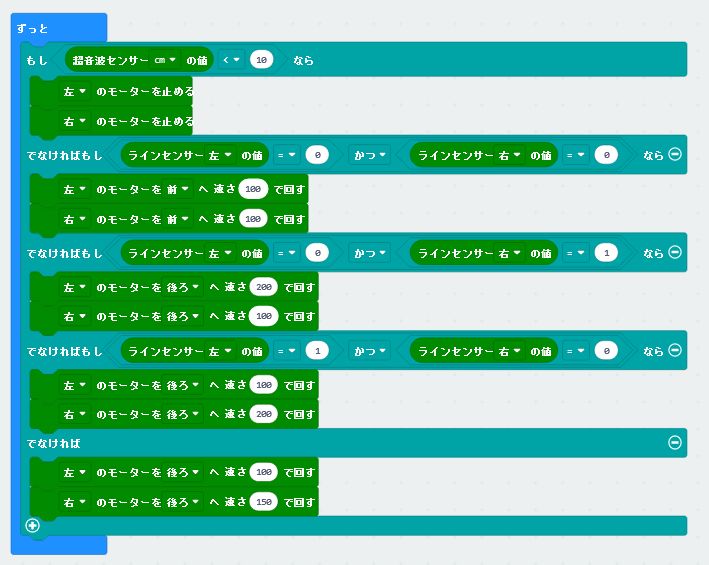Click the final でなければ label
Image resolution: width=709 pixels, height=565 pixels.
pyautogui.click(x=53, y=443)
